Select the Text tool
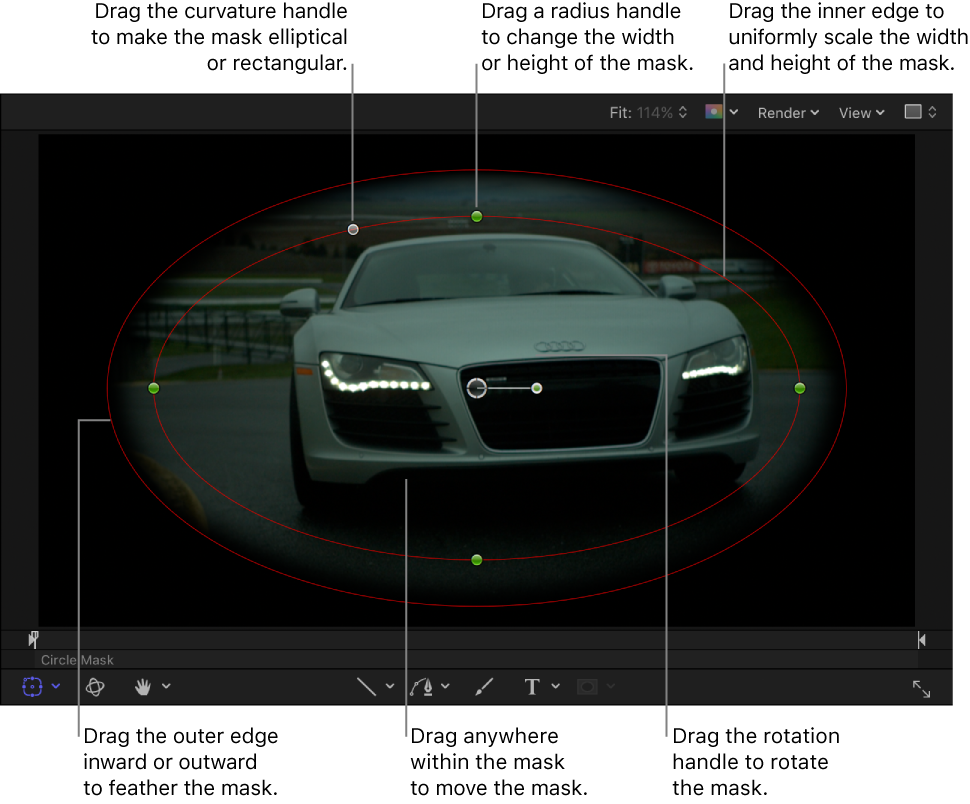Viewport: 970px width, 804px height. coord(531,687)
